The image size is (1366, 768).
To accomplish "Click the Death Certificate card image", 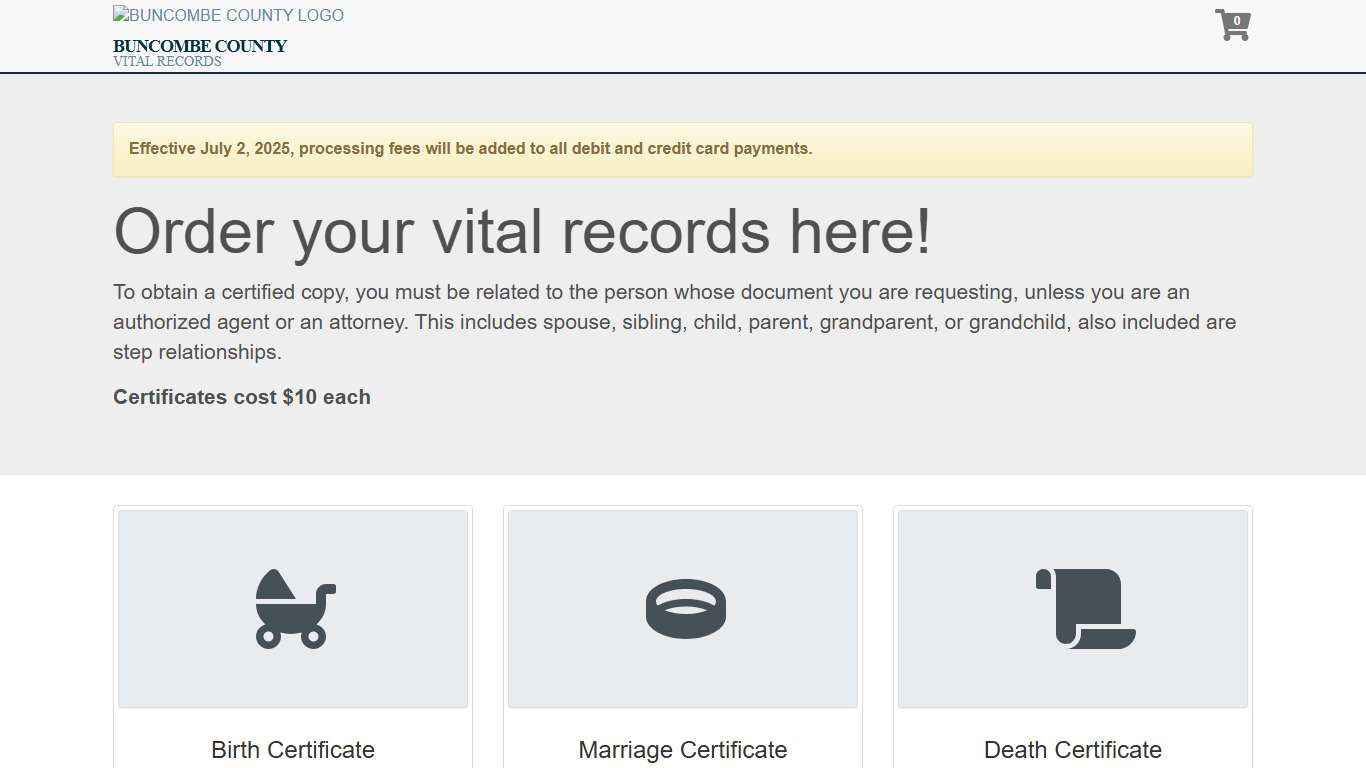I will pyautogui.click(x=1072, y=608).
